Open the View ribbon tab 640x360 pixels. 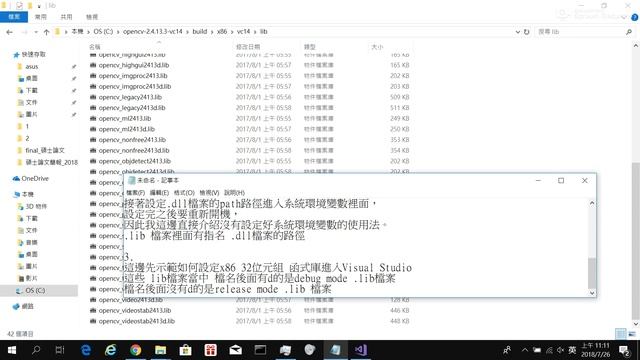tap(92, 17)
